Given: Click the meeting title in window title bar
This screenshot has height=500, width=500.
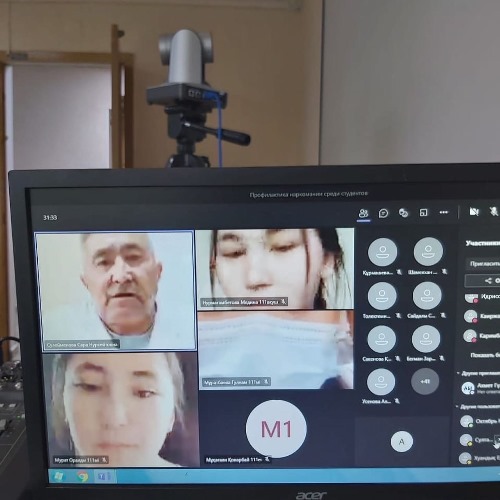Looking at the screenshot, I should (x=309, y=194).
